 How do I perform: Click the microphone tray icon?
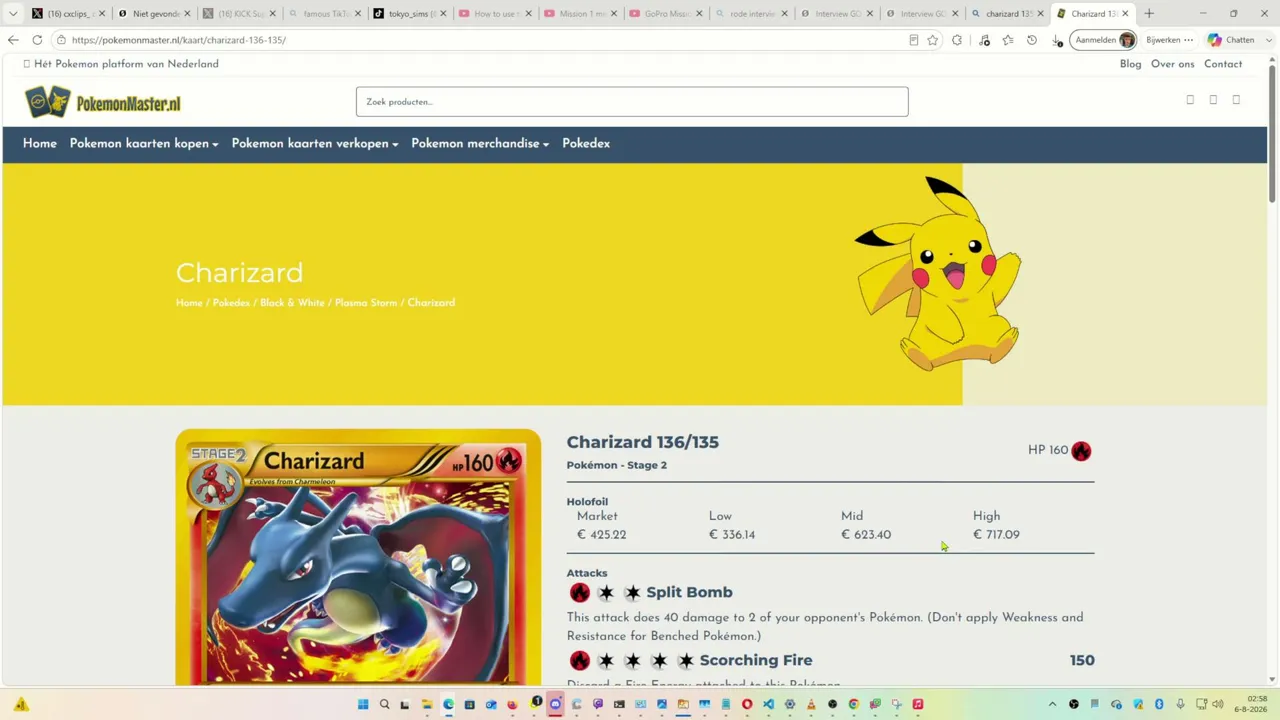coord(1180,704)
